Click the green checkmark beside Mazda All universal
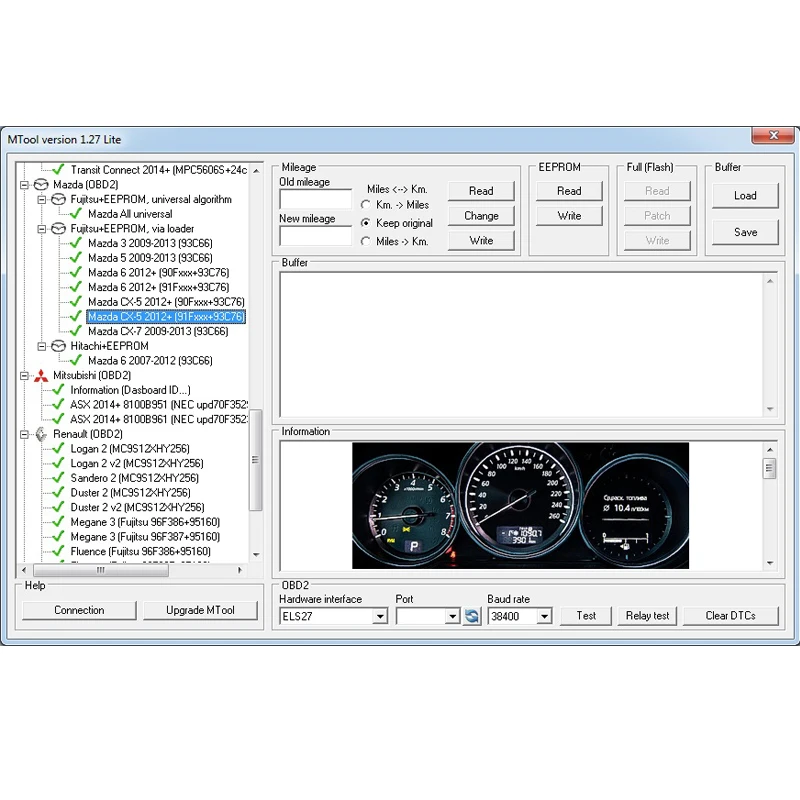The width and height of the screenshot is (800, 800). point(76,213)
